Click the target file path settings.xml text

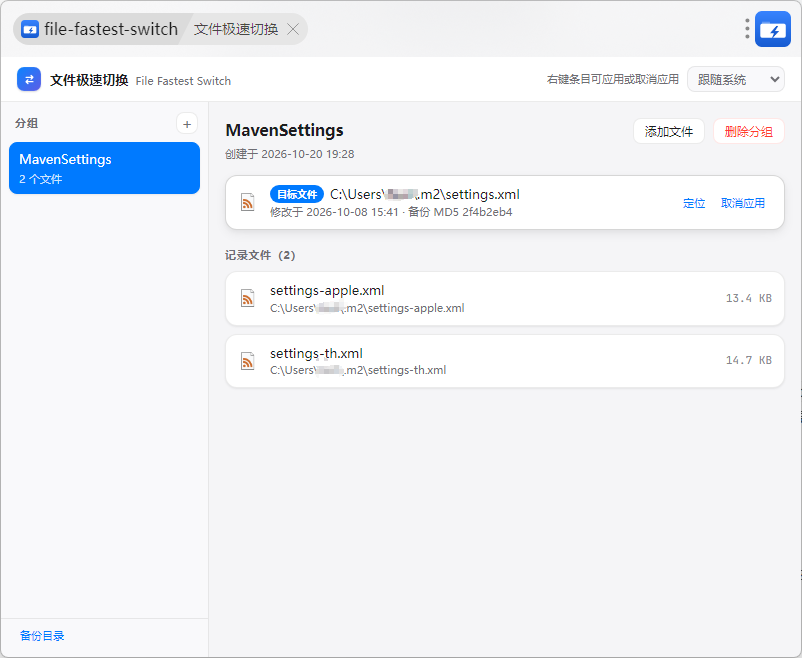pyautogui.click(x=425, y=194)
